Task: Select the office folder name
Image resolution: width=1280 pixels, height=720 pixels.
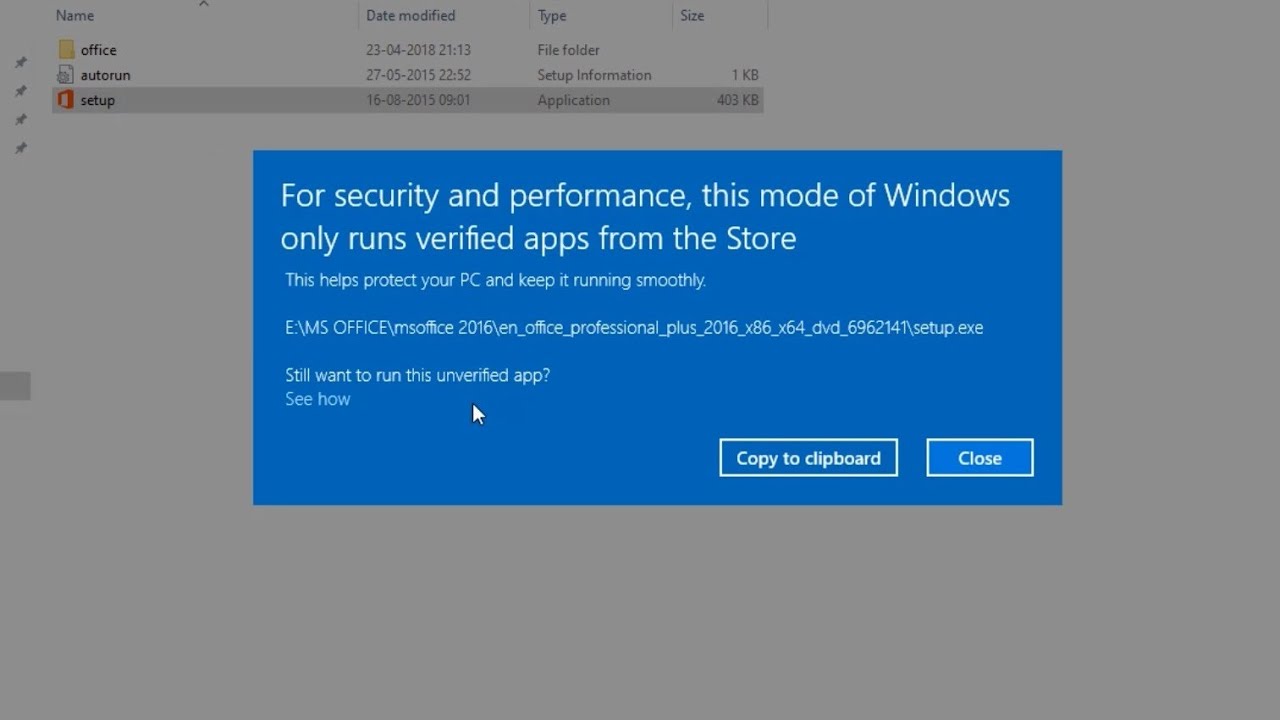Action: point(98,50)
